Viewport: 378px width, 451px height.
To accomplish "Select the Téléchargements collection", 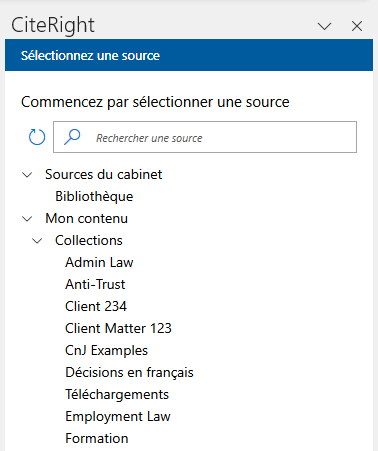I will click(x=117, y=394).
